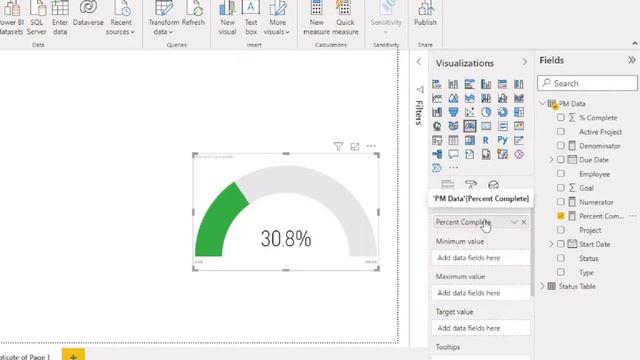The image size is (640, 360).
Task: Select the Funnel visual
Action: (x=453, y=112)
